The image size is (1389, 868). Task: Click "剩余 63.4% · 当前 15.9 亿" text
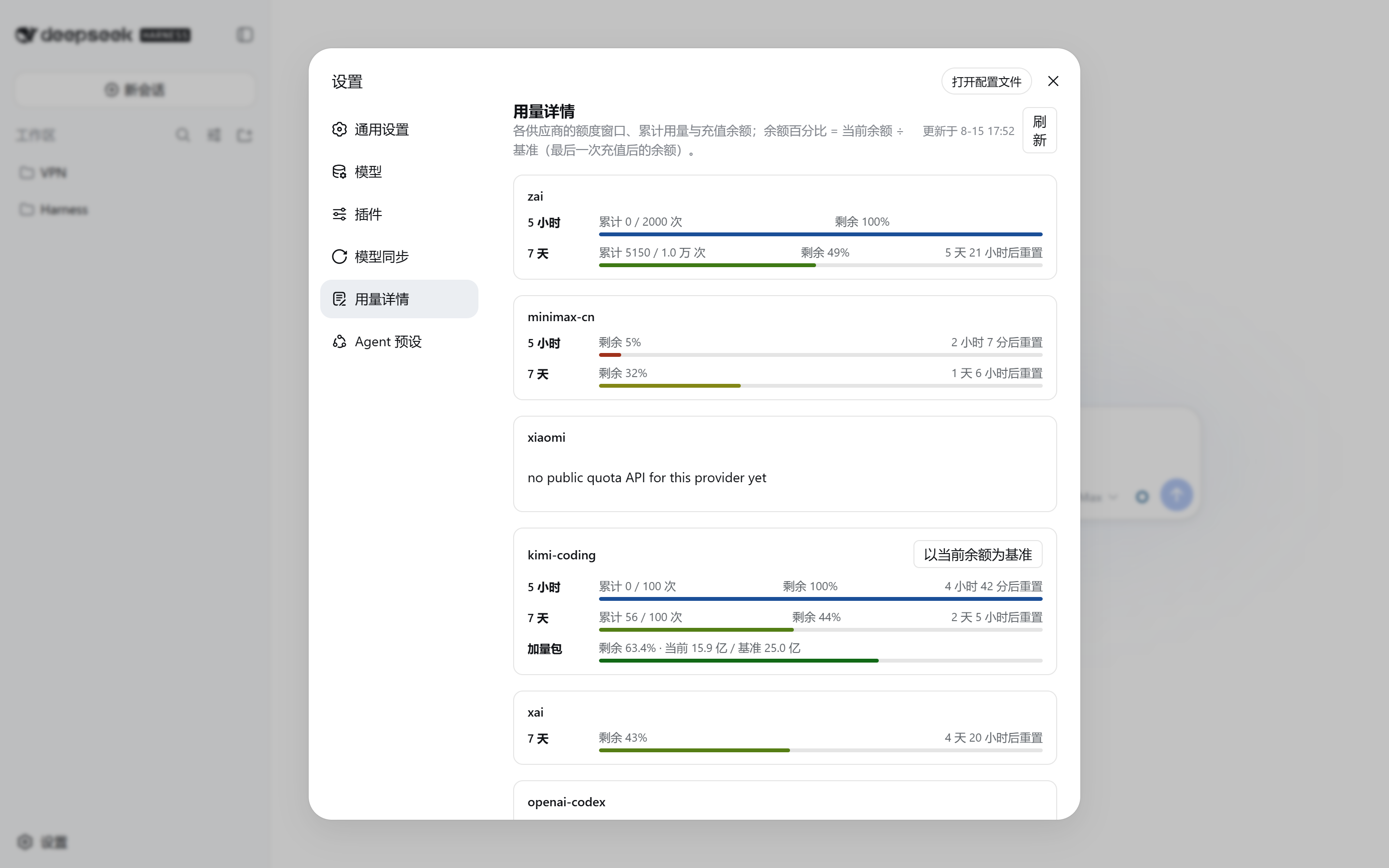click(663, 648)
